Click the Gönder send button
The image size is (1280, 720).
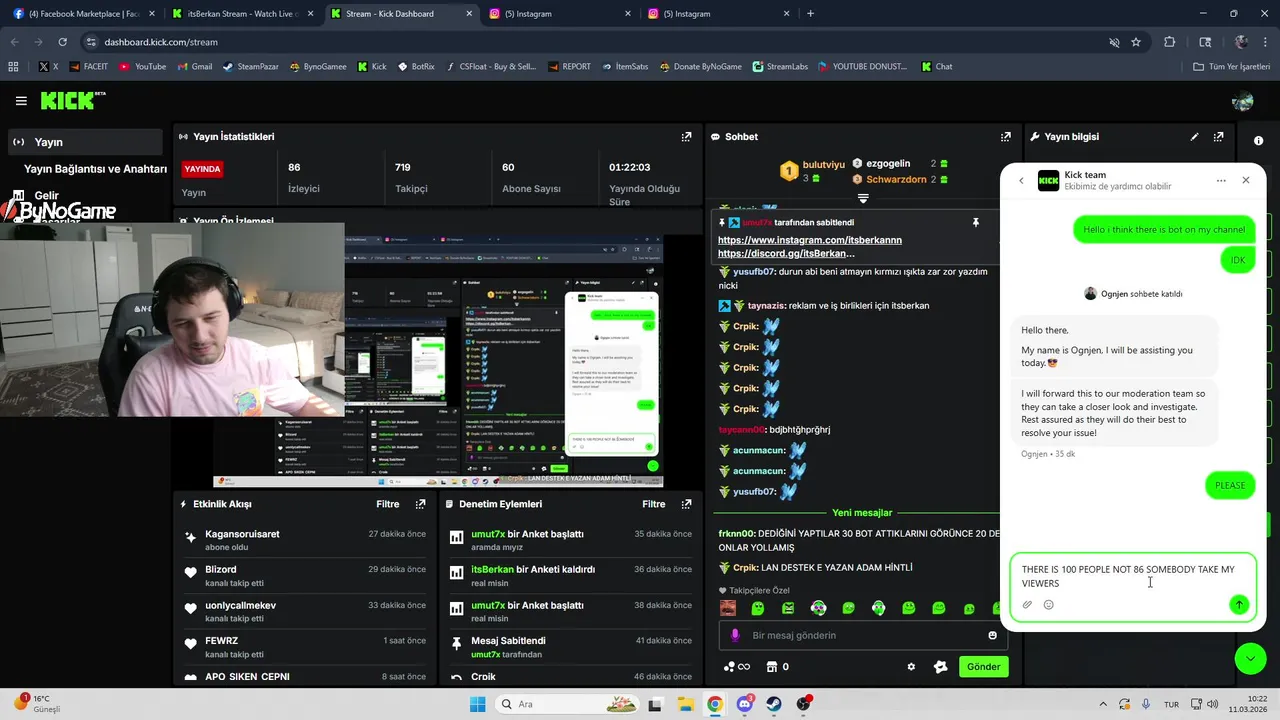click(983, 667)
